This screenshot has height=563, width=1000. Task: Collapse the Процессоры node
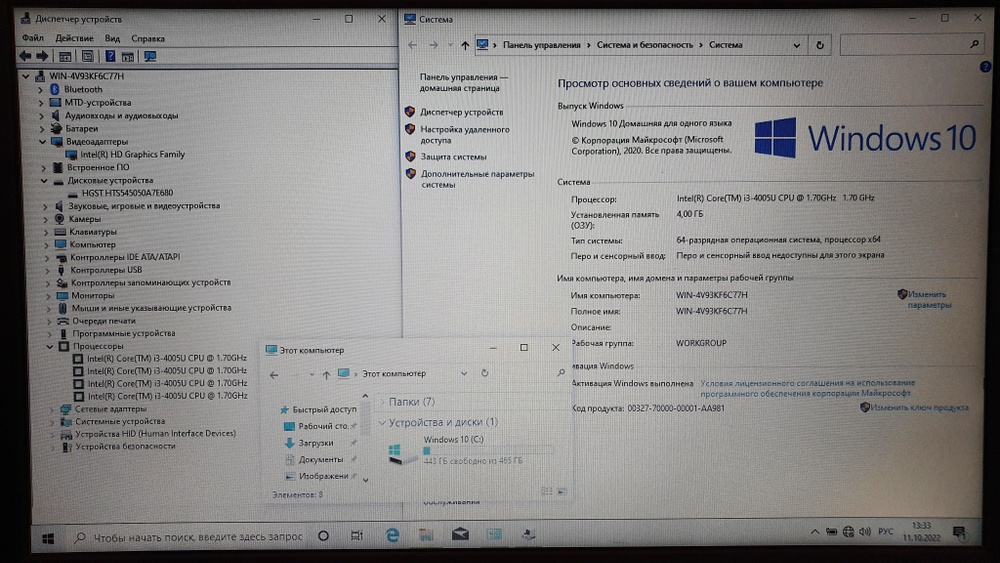coord(50,346)
